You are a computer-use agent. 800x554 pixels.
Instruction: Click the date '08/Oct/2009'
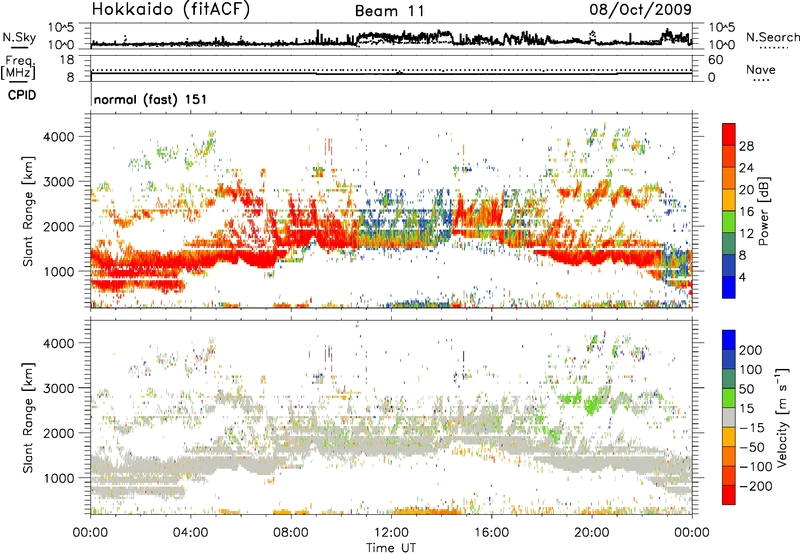tap(641, 9)
